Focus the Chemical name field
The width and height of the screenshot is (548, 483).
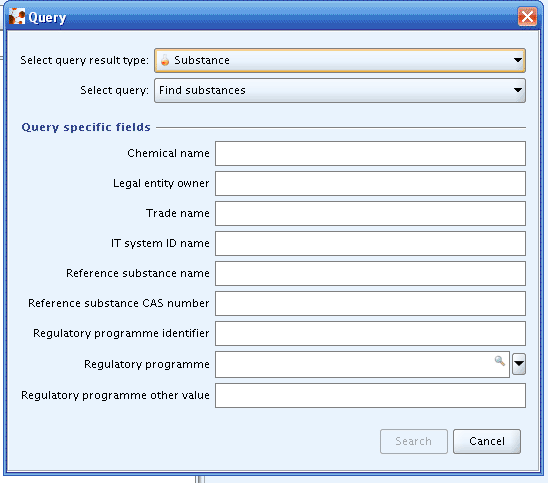370,153
